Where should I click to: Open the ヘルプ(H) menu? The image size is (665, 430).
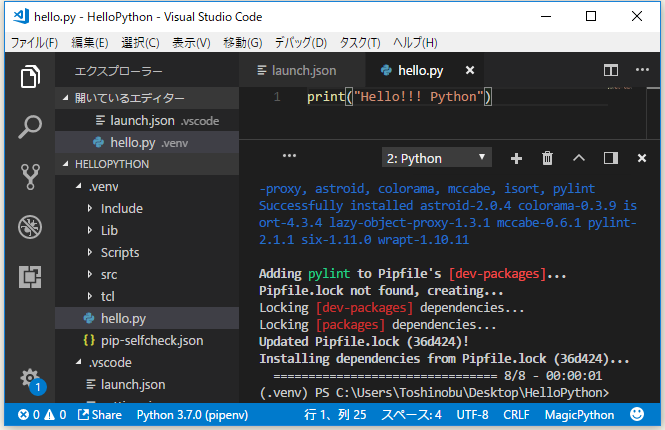(x=415, y=42)
